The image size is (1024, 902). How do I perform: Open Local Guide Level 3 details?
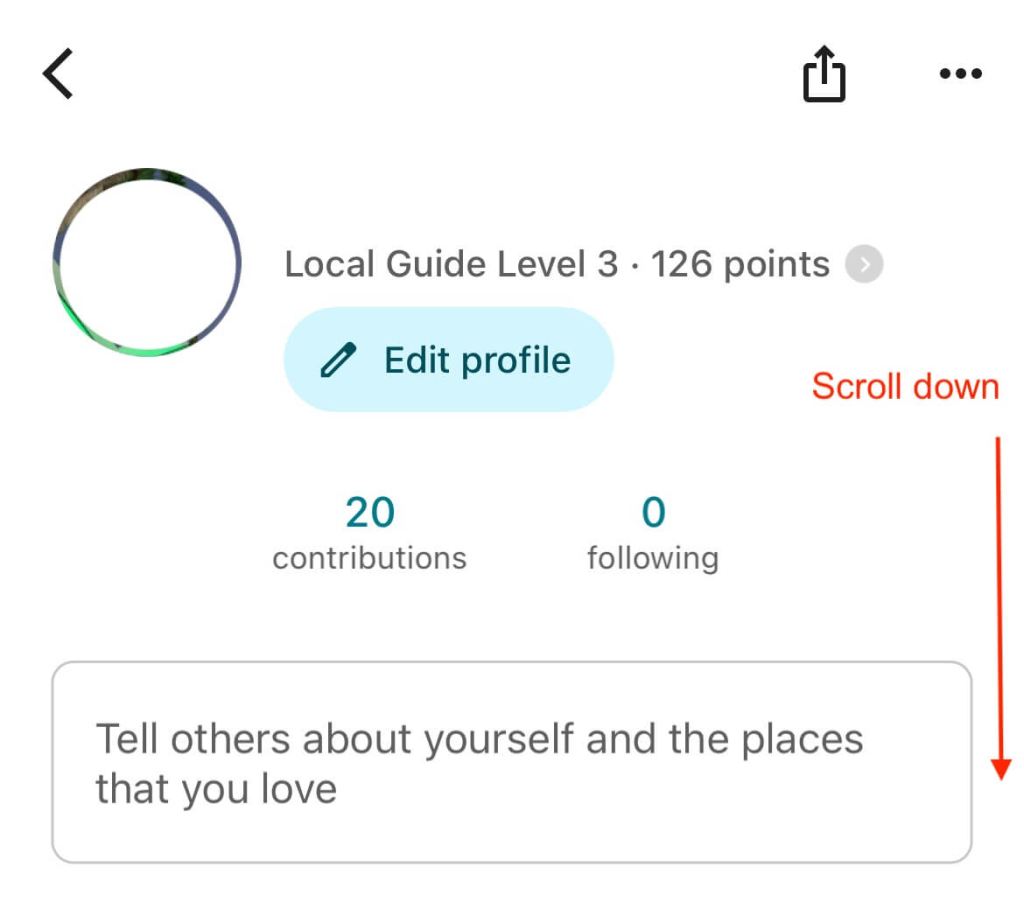tap(451, 265)
